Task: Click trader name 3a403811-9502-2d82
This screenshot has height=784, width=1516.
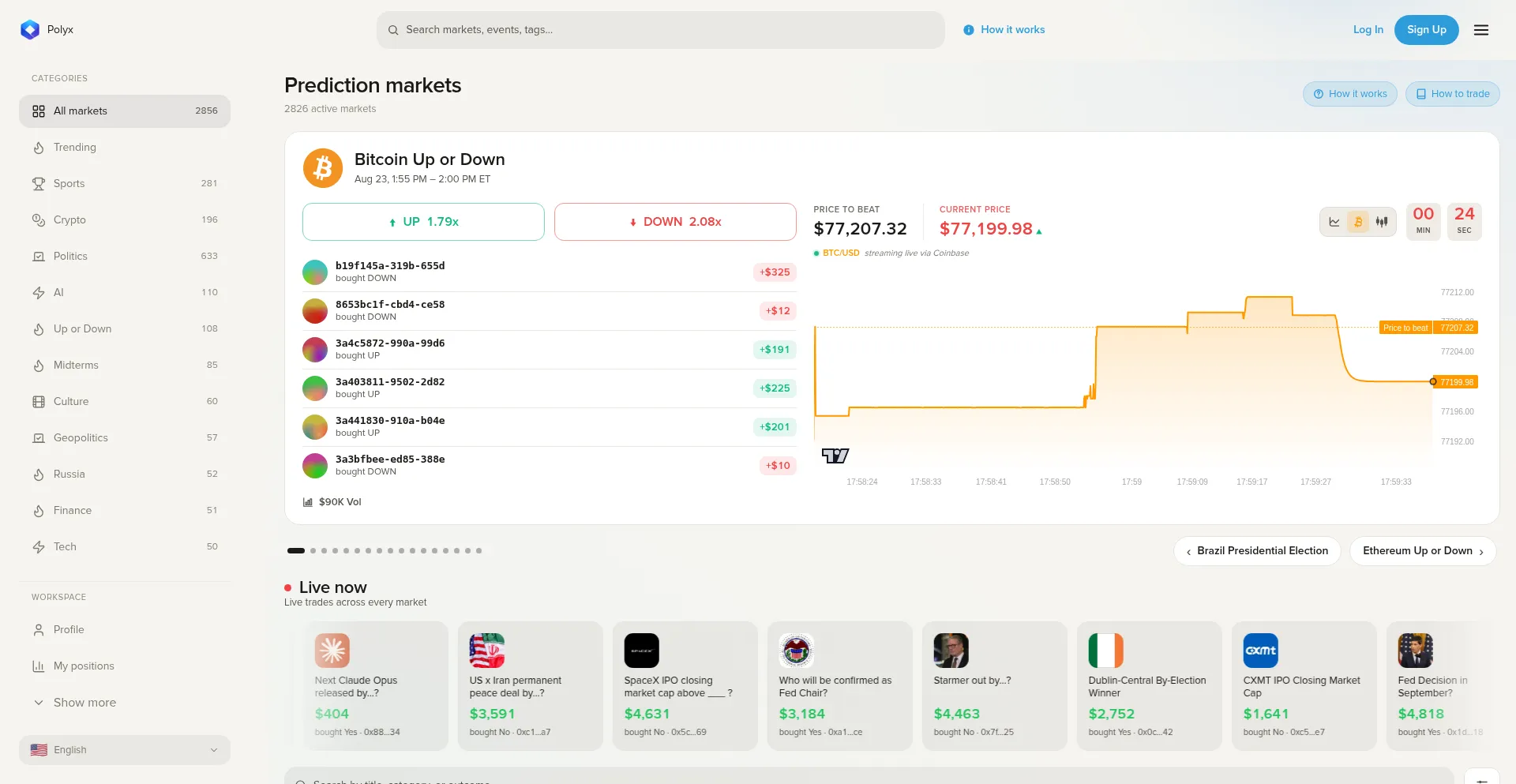Action: point(390,382)
